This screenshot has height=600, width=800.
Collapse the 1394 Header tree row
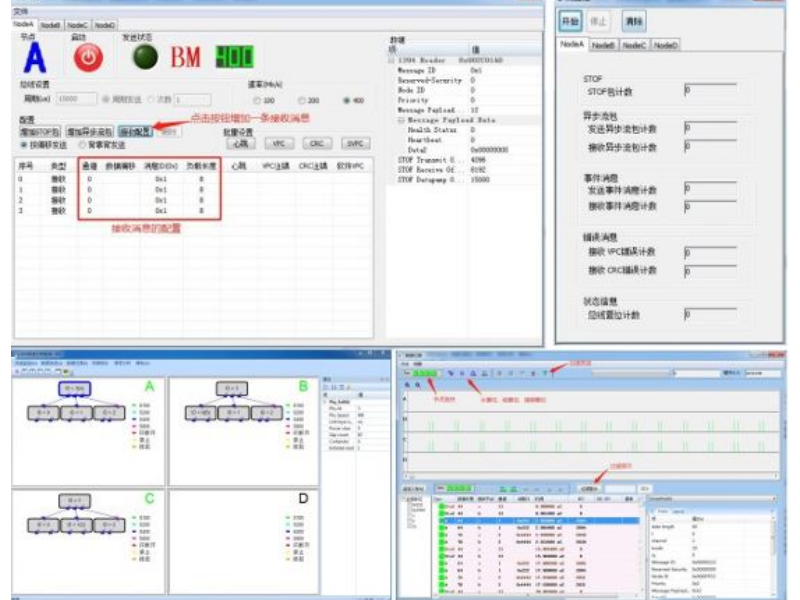coord(391,61)
